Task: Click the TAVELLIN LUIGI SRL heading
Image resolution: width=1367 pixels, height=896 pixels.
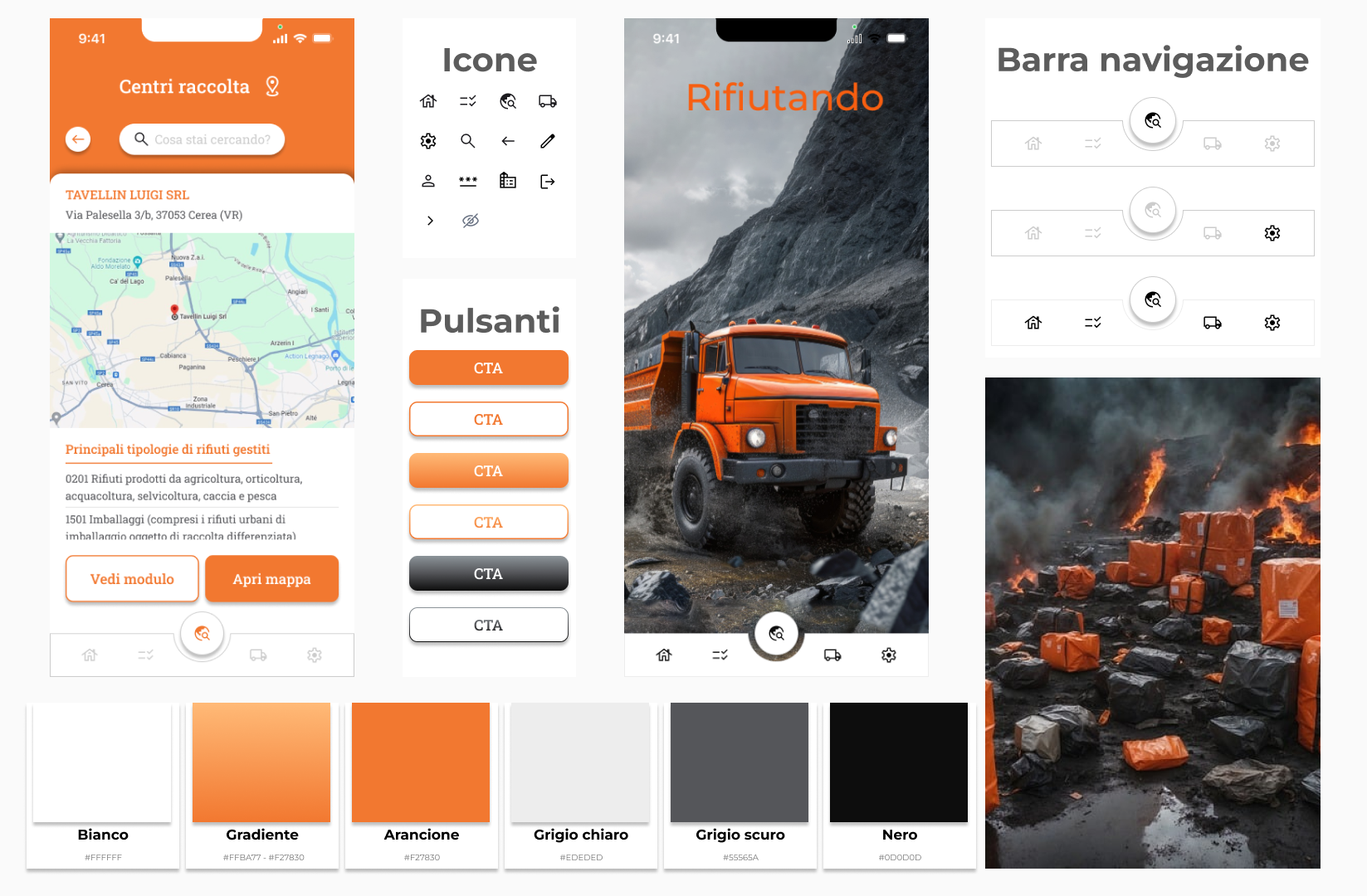Action: pyautogui.click(x=128, y=195)
